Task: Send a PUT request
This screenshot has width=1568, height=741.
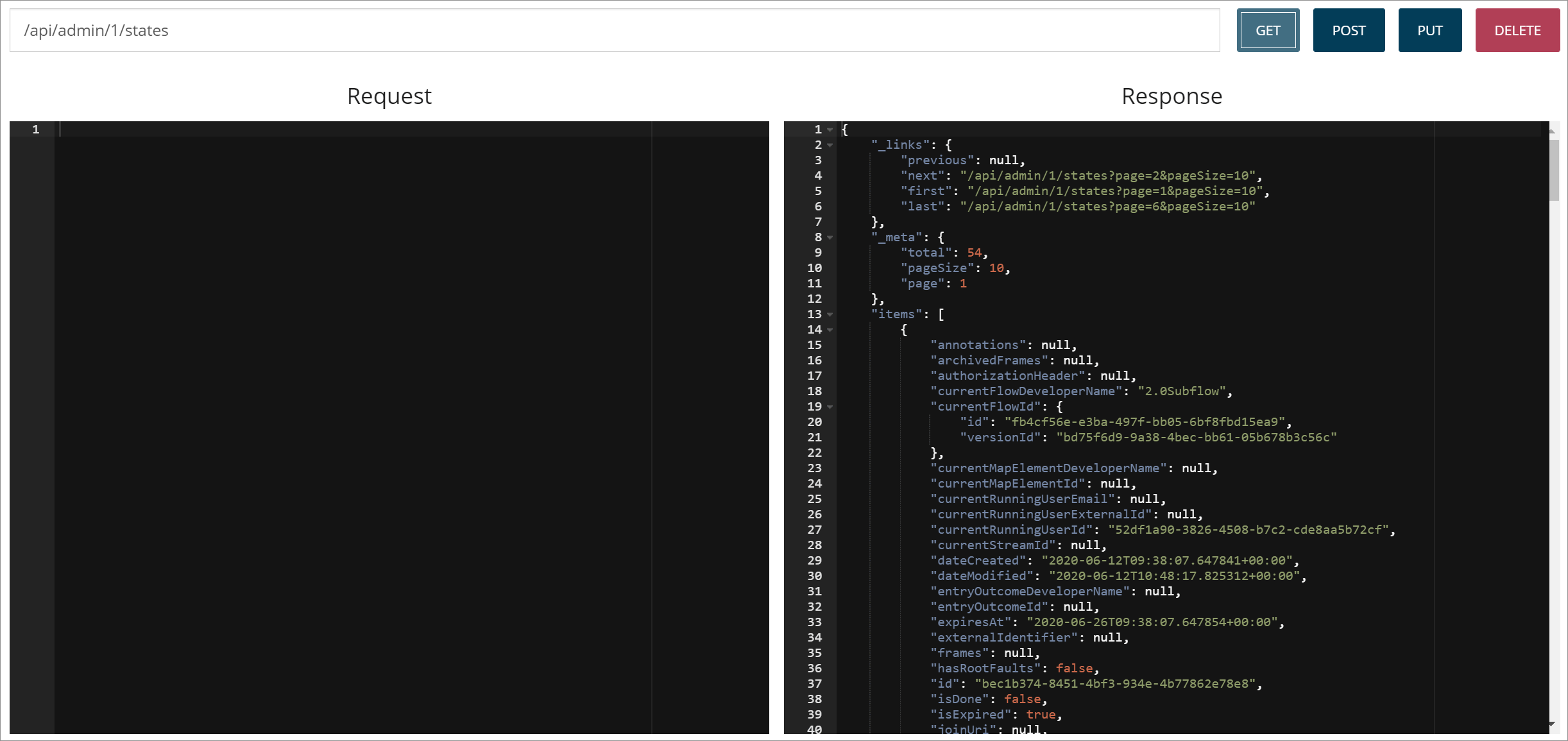Action: tap(1430, 30)
